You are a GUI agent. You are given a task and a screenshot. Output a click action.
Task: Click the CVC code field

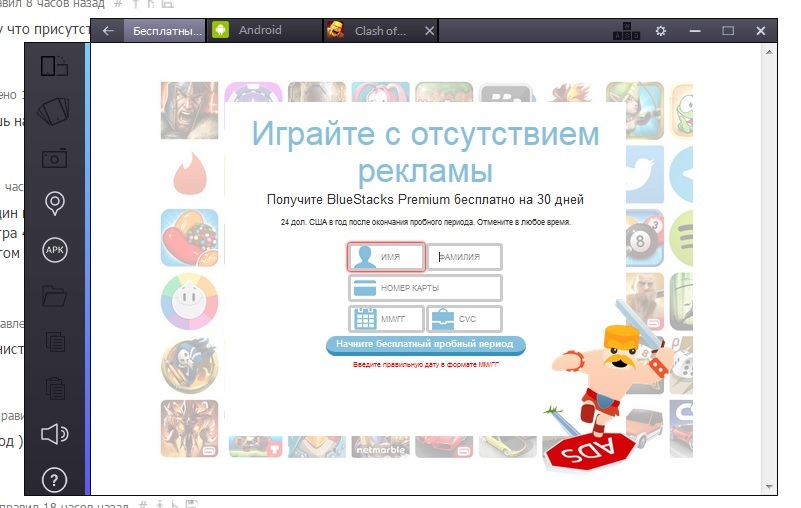coord(465,319)
